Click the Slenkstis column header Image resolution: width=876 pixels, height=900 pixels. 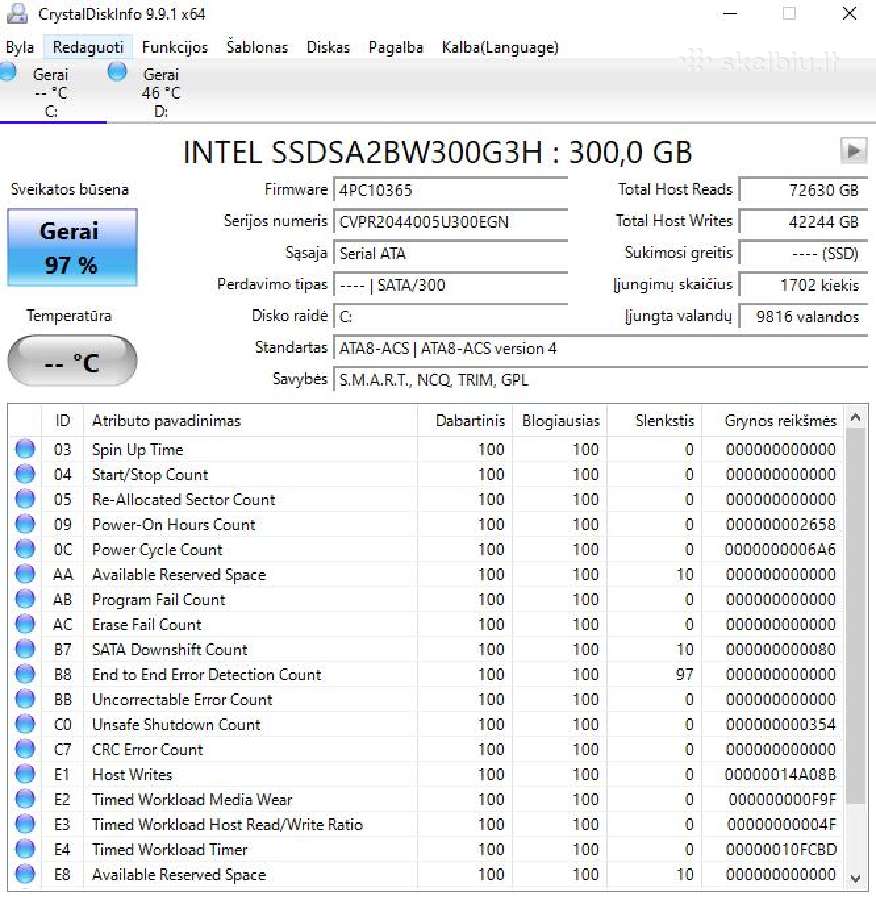pos(654,421)
